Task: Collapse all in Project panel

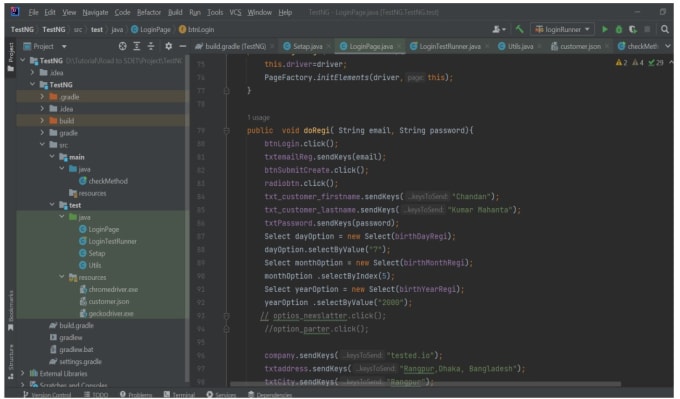Action: (x=151, y=46)
